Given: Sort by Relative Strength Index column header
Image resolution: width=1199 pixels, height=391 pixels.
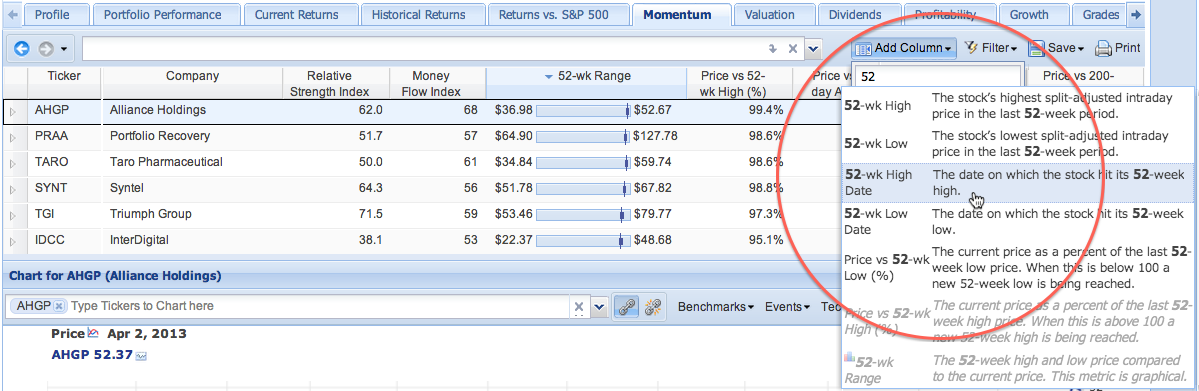Looking at the screenshot, I should point(336,83).
